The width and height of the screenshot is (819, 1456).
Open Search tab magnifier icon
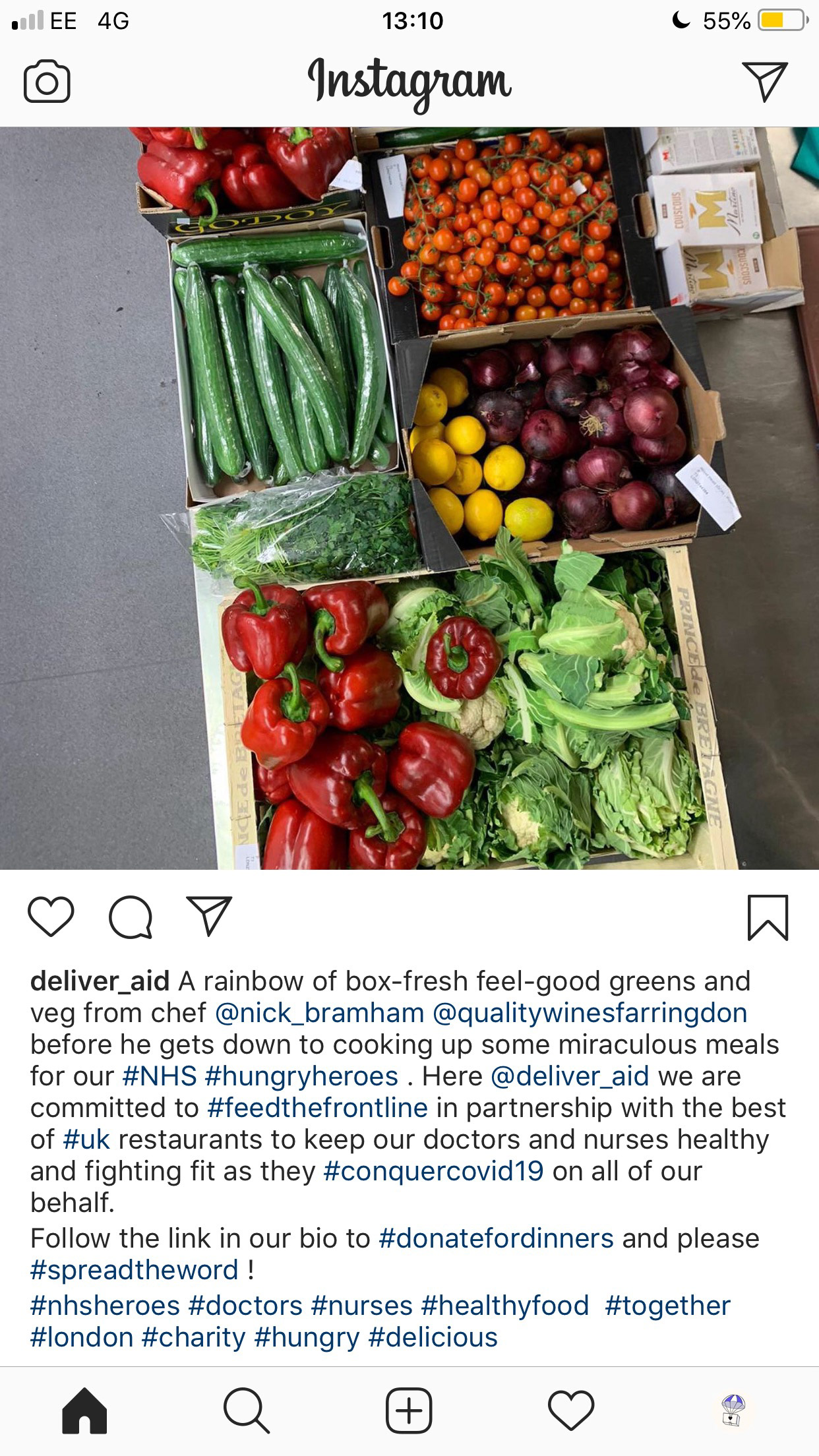247,1410
